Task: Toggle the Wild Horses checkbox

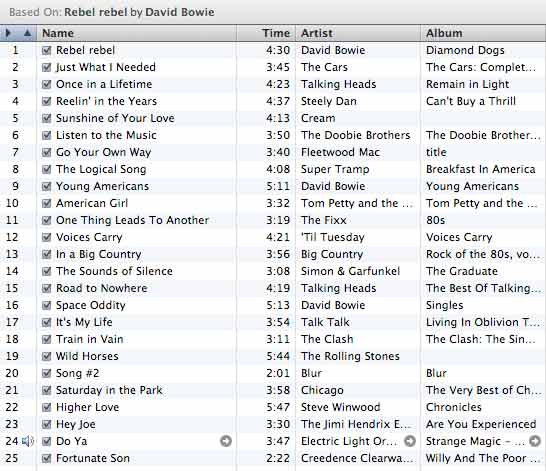Action: [46, 356]
